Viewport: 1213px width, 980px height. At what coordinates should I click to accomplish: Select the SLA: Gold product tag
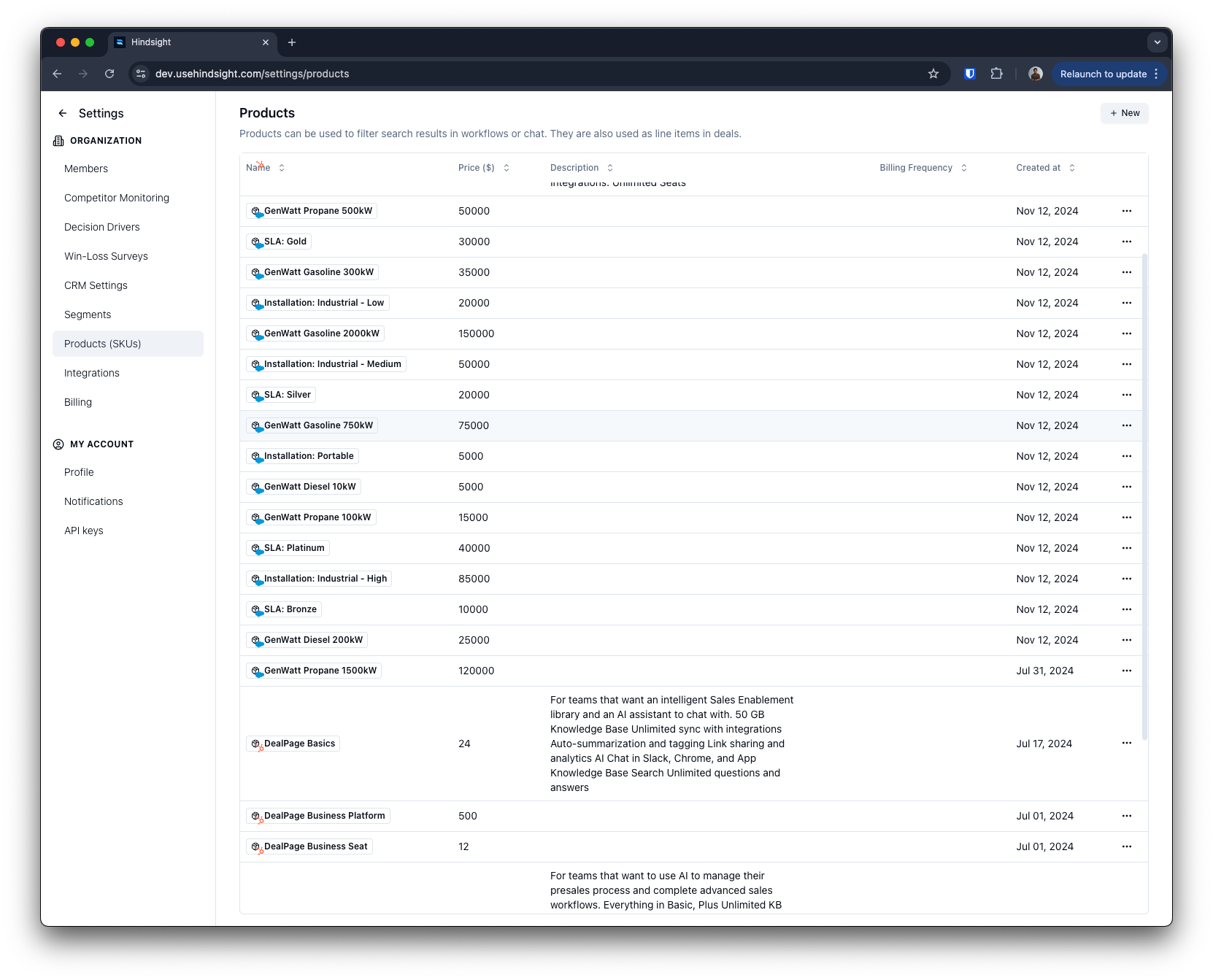pyautogui.click(x=279, y=242)
